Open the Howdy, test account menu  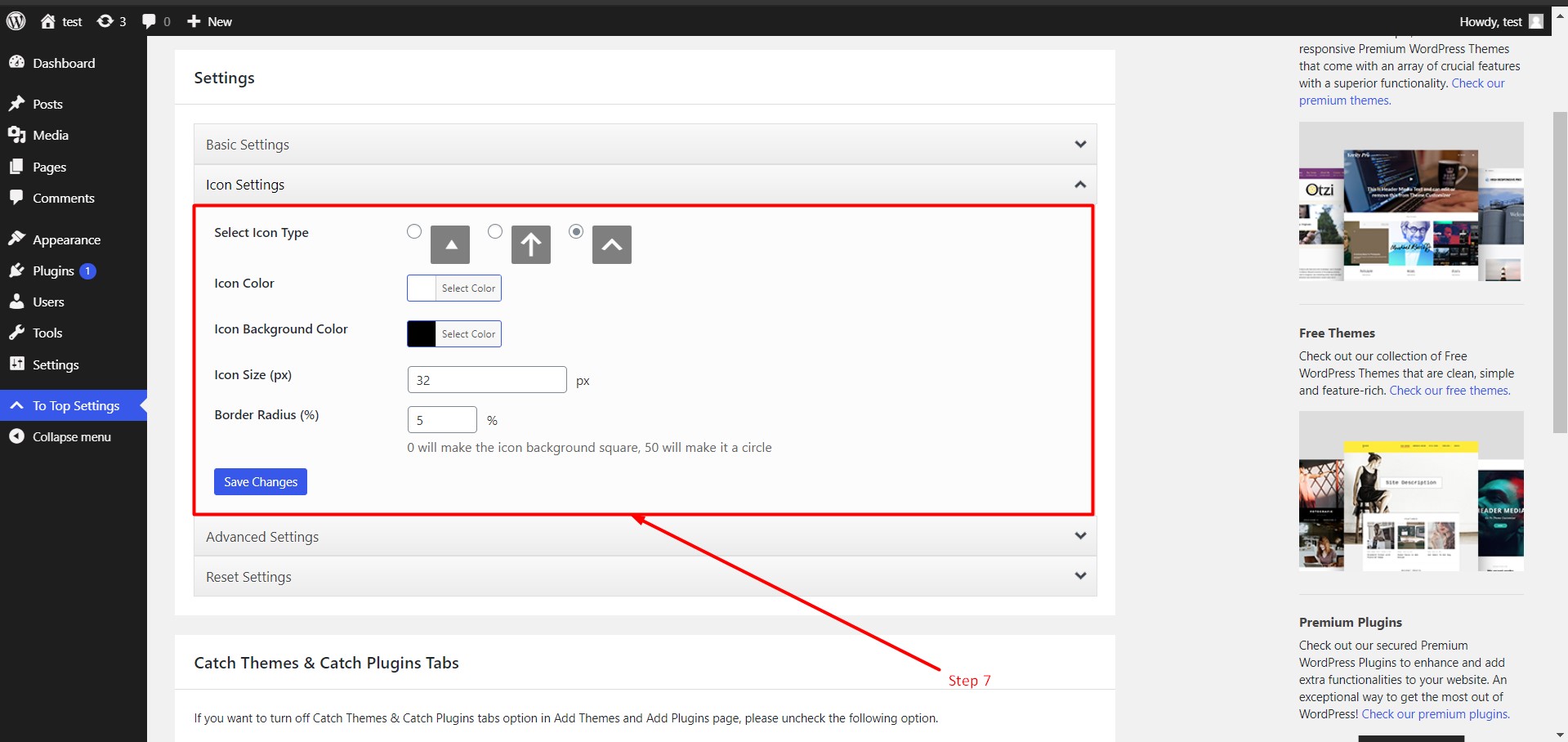click(1501, 21)
